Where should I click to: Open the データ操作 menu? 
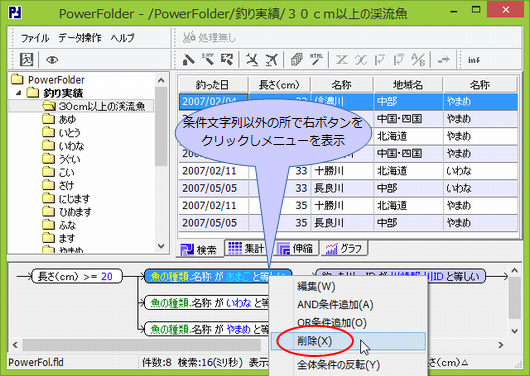(80, 38)
